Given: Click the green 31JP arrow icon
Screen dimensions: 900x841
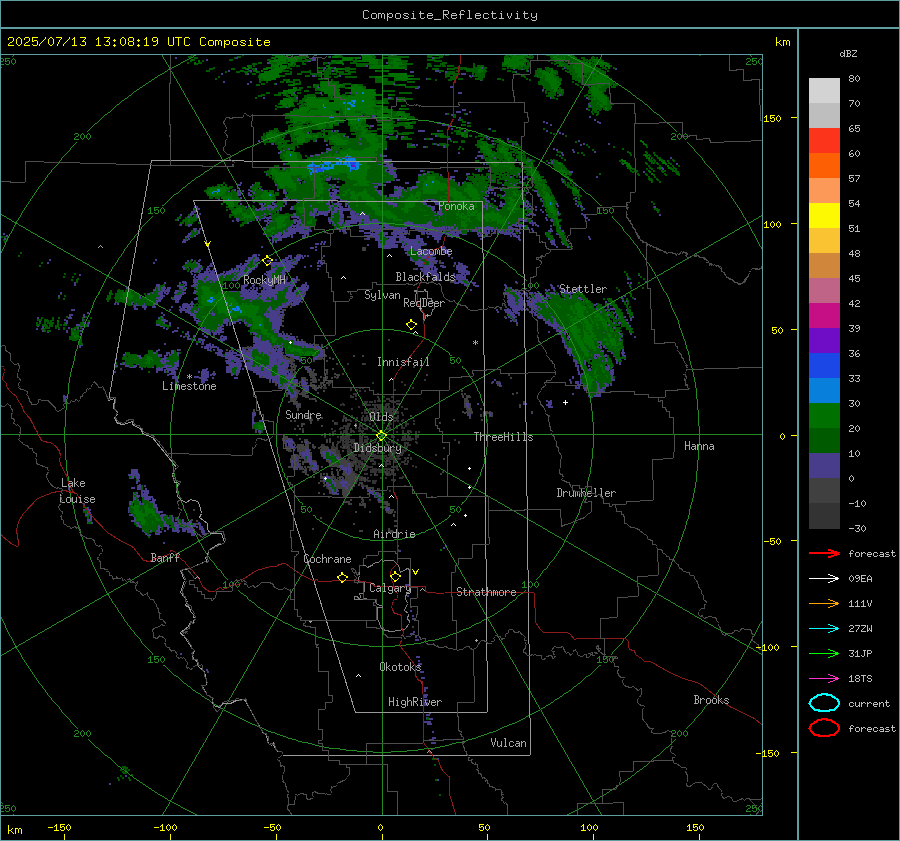Looking at the screenshot, I should [x=824, y=653].
